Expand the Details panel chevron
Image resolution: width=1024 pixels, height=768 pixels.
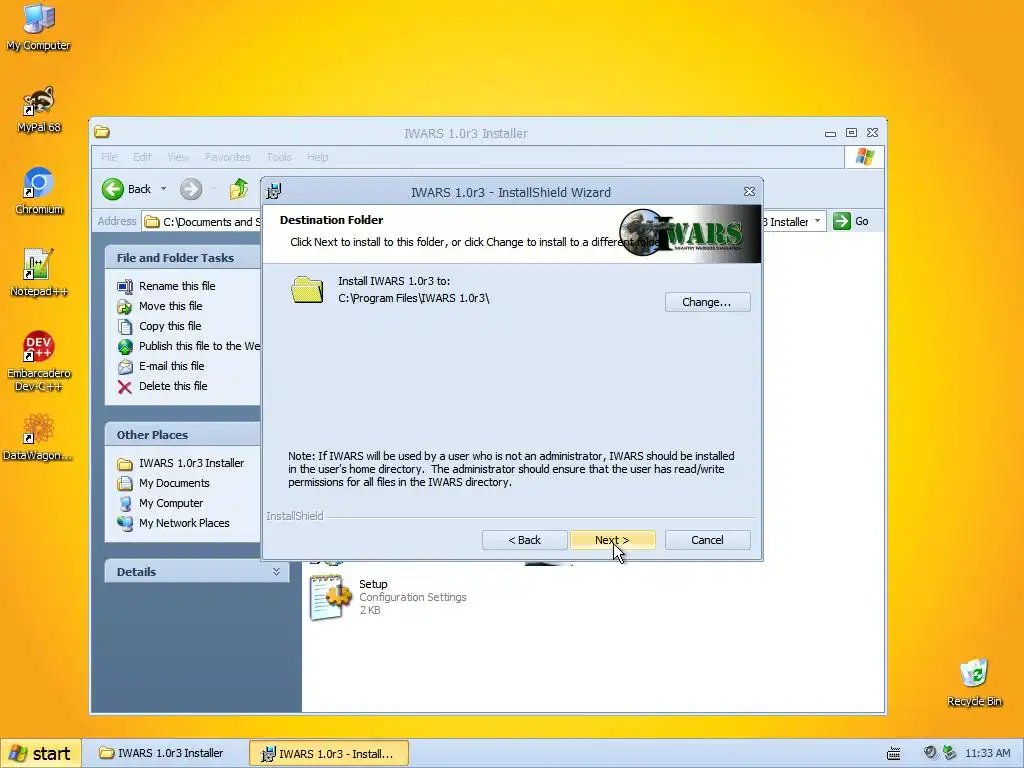[276, 572]
